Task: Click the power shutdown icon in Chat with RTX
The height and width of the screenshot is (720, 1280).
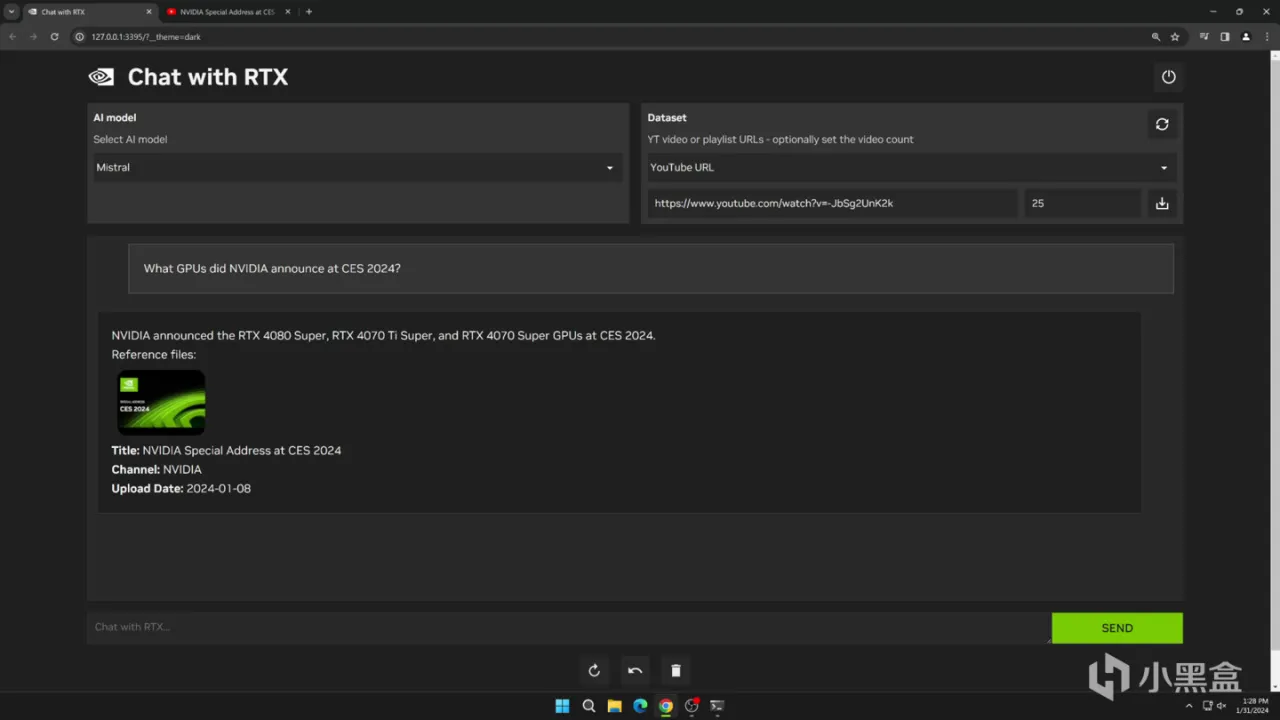Action: 1168,77
